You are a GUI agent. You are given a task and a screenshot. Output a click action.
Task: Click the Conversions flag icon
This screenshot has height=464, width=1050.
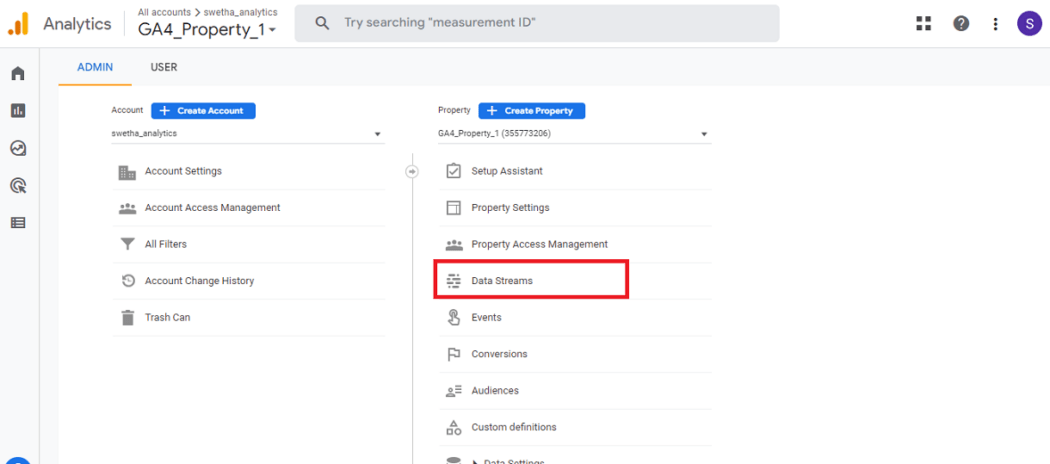click(x=453, y=354)
